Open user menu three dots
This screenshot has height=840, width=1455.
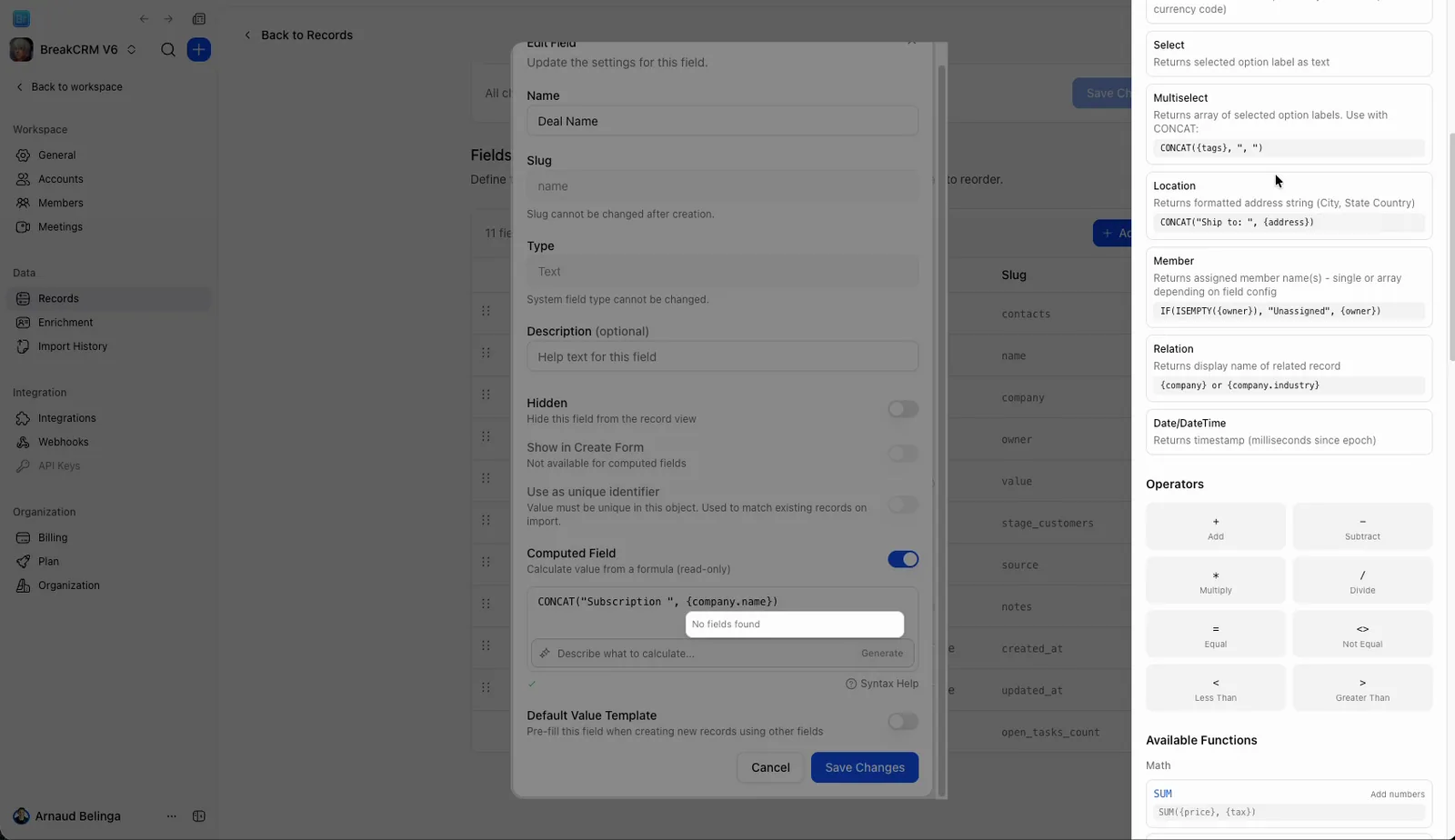coord(171,816)
